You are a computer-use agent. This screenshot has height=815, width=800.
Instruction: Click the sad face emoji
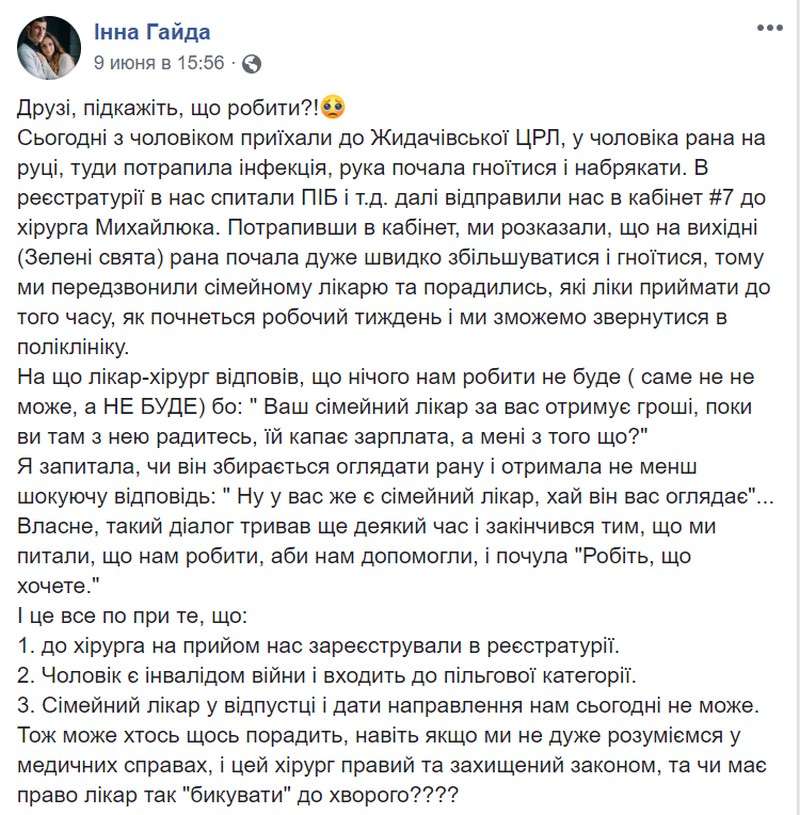click(334, 107)
